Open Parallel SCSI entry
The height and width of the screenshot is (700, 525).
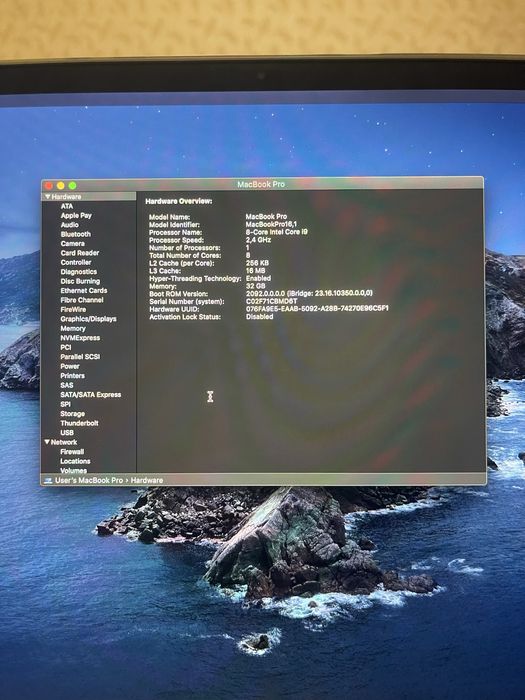pyautogui.click(x=80, y=357)
